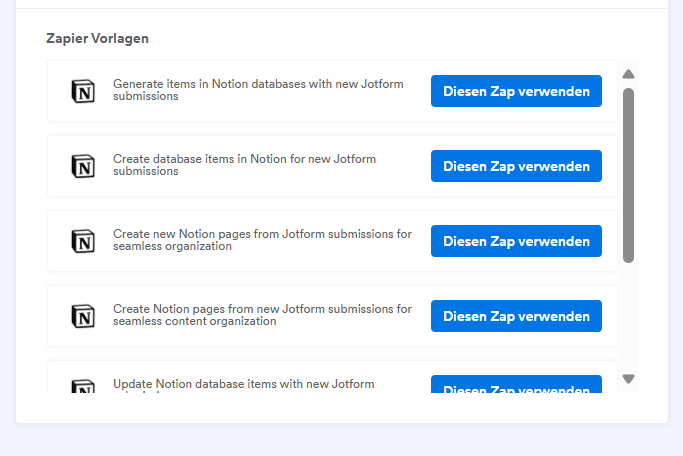Image resolution: width=683 pixels, height=456 pixels.
Task: Use the "Create new Notion pages" Zap
Action: 516,241
